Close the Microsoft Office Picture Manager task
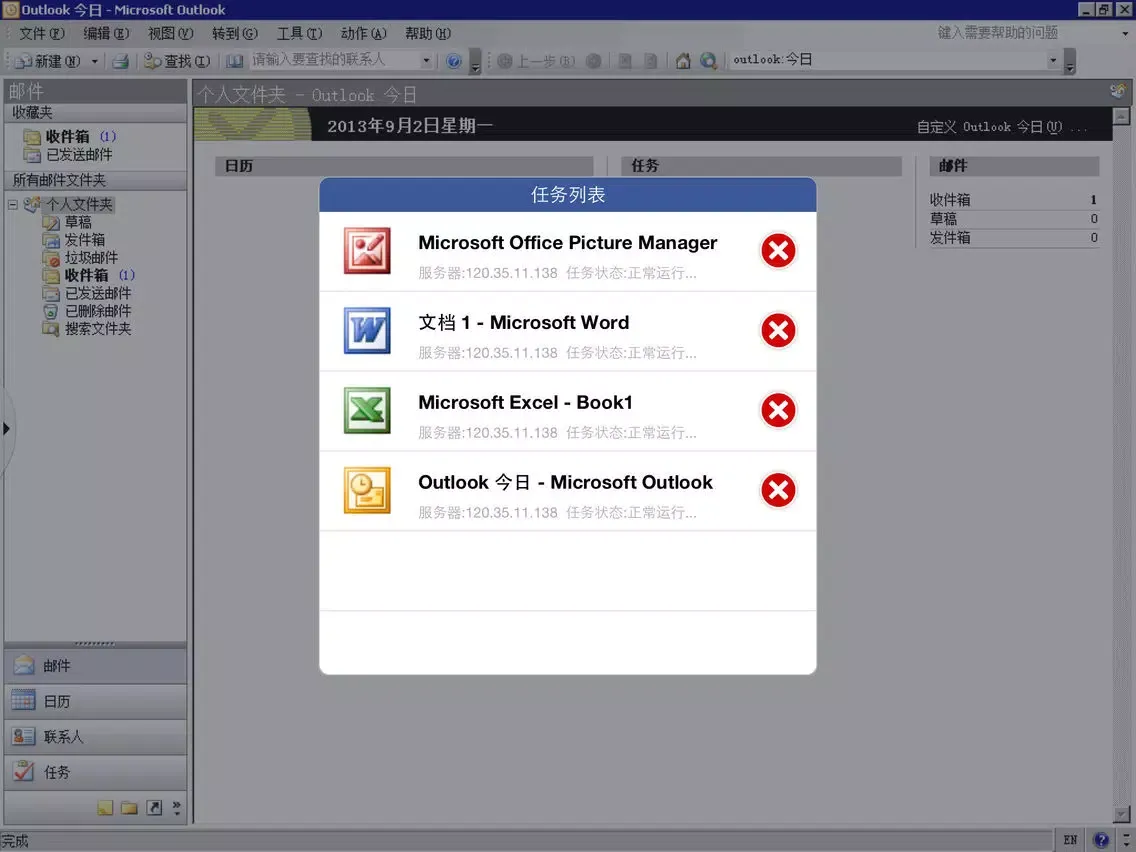Viewport: 1136px width, 852px height. [x=778, y=251]
